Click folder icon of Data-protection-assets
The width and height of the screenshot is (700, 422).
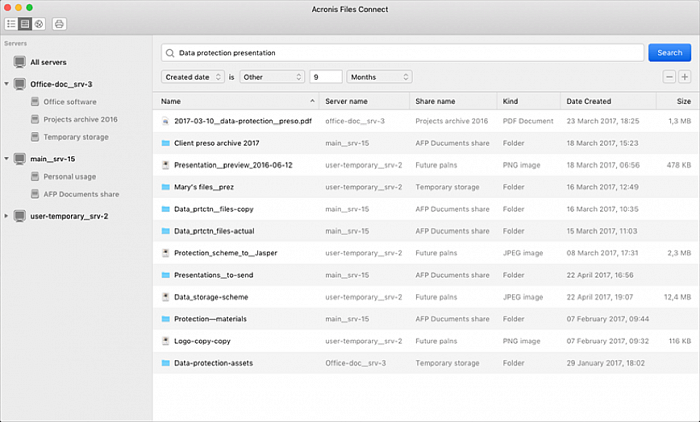[x=166, y=363]
